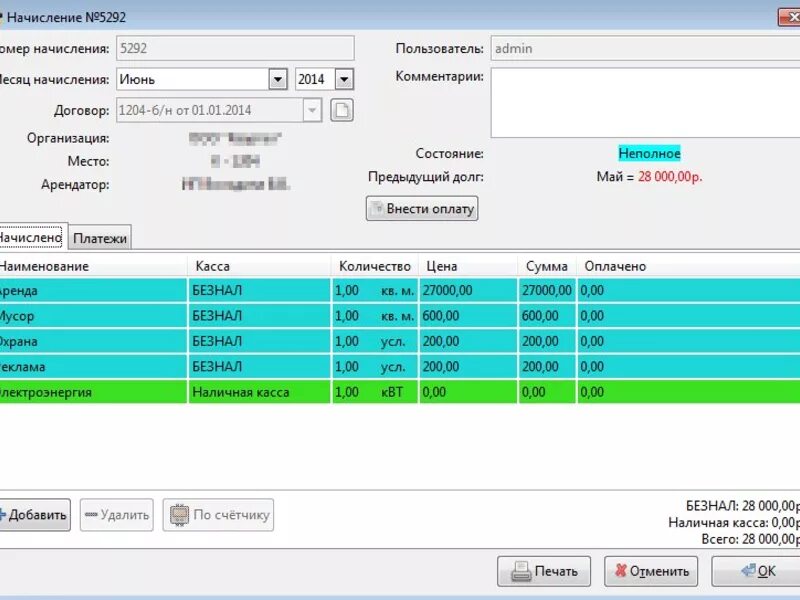This screenshot has height=600, width=800.
Task: Click the Отменить button
Action: [x=651, y=571]
